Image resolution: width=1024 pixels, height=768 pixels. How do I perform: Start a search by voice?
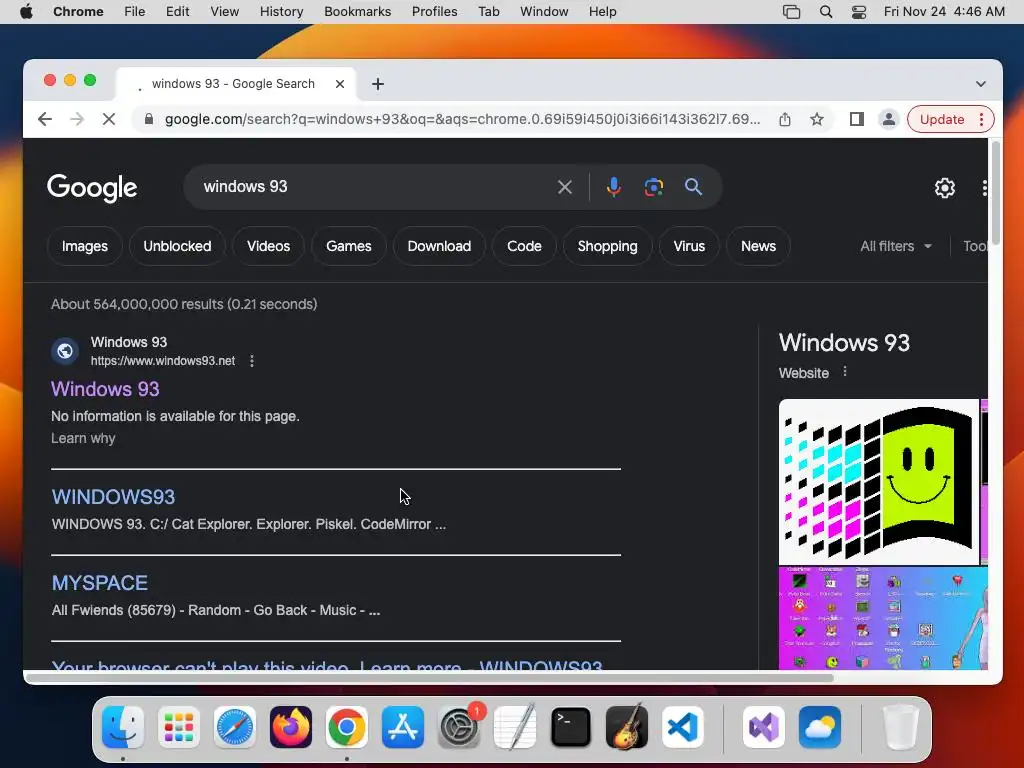613,187
